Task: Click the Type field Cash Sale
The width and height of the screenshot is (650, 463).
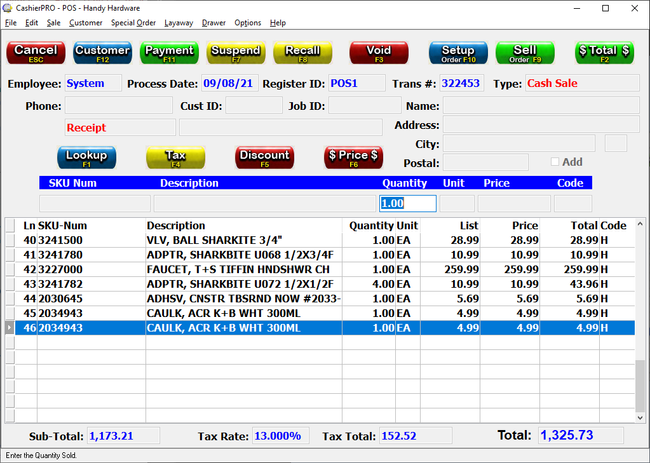Action: pos(582,83)
